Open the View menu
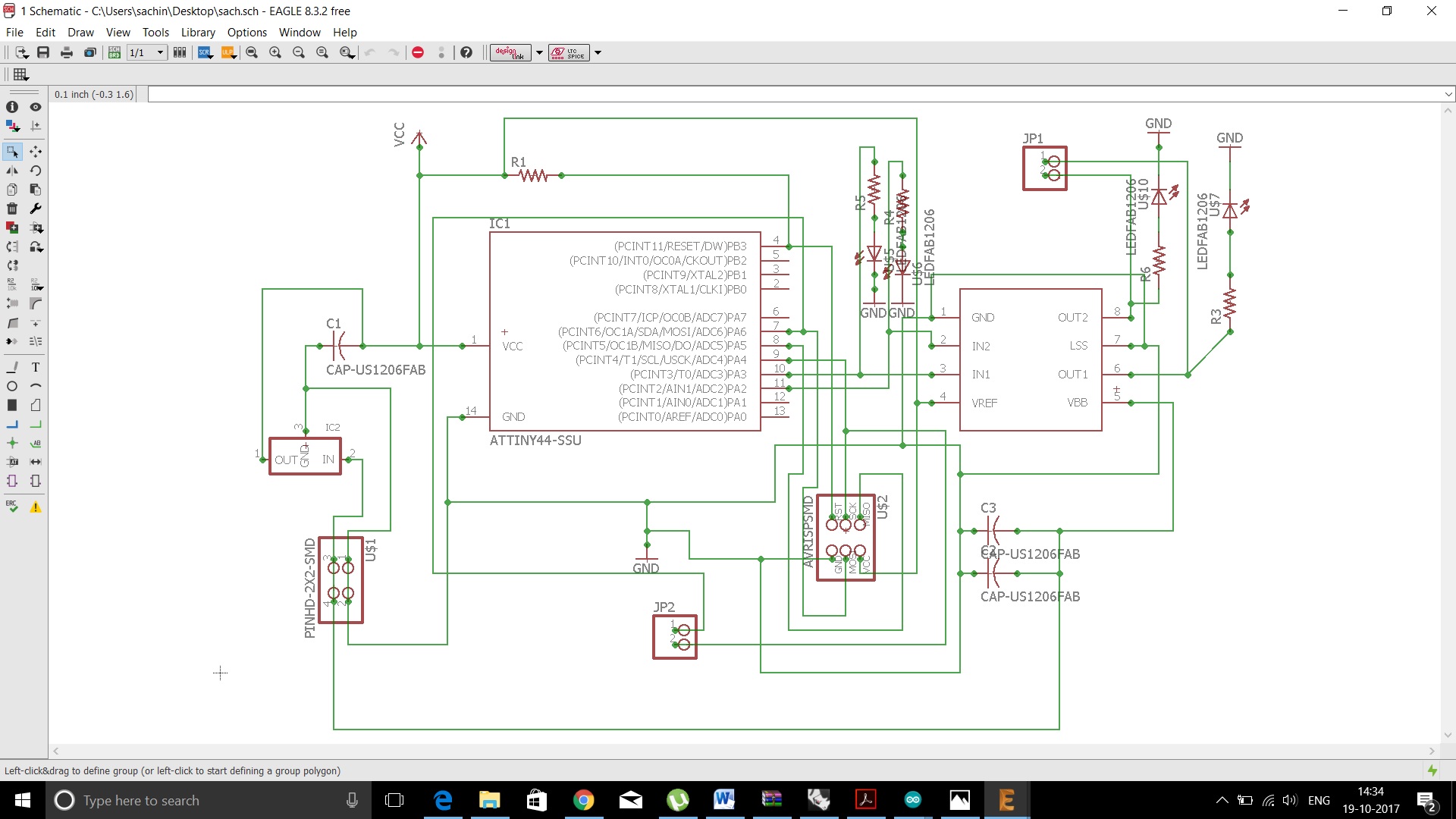The width and height of the screenshot is (1456, 819). [x=118, y=32]
